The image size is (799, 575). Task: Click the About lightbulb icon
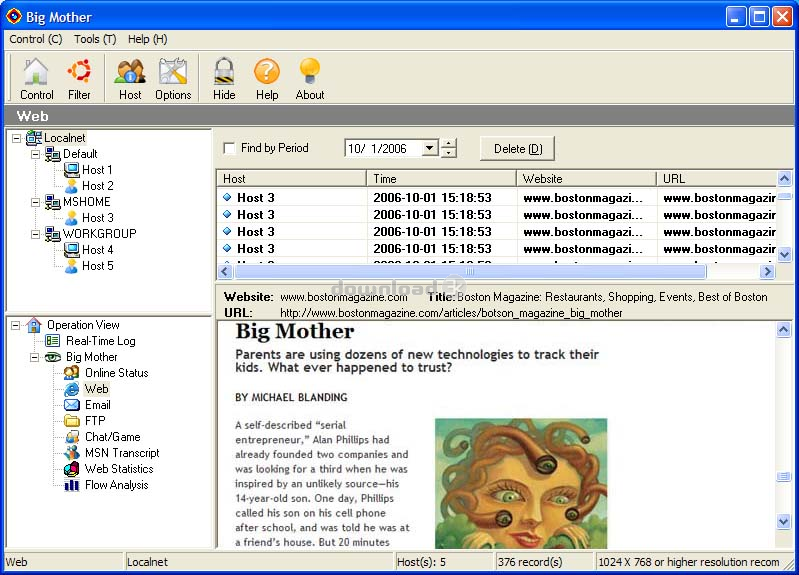pos(310,79)
